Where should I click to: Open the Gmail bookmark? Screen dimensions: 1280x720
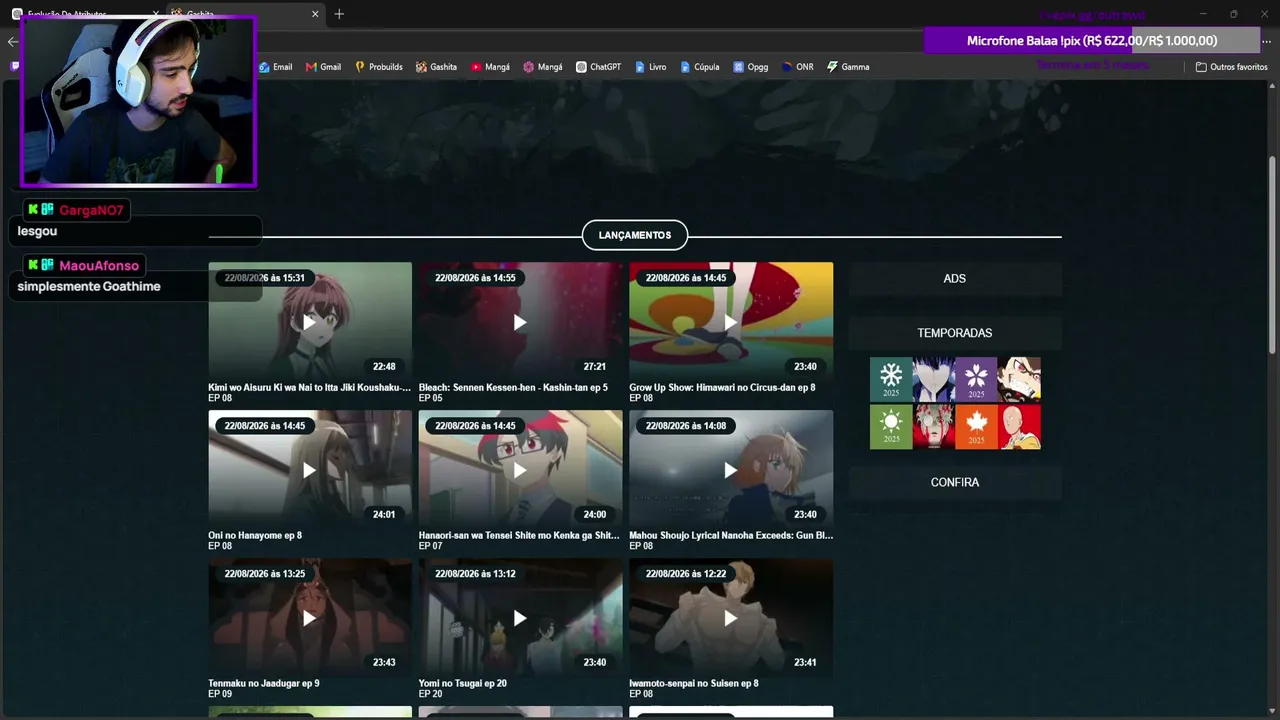click(323, 67)
